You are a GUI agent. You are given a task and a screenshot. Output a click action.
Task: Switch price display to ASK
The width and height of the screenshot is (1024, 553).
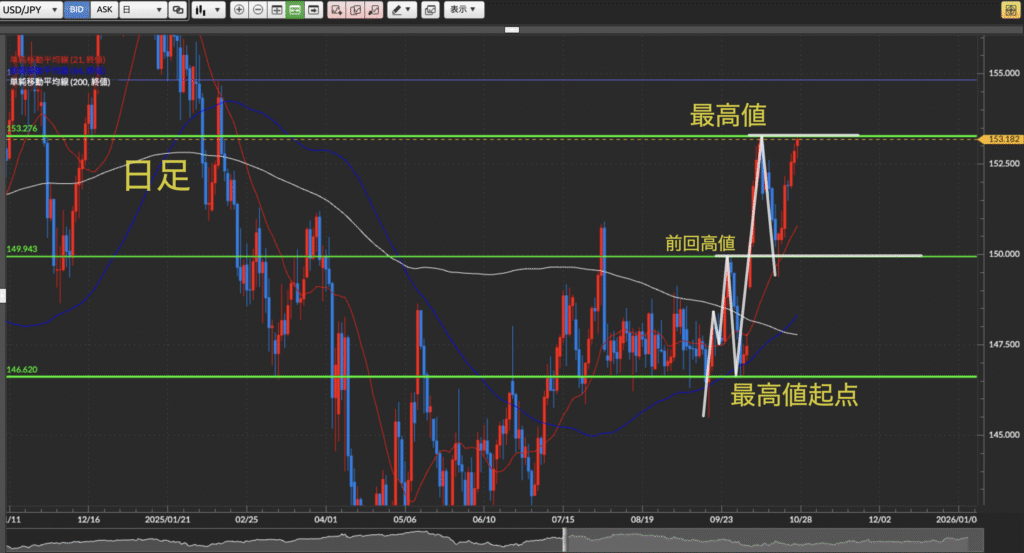[103, 10]
